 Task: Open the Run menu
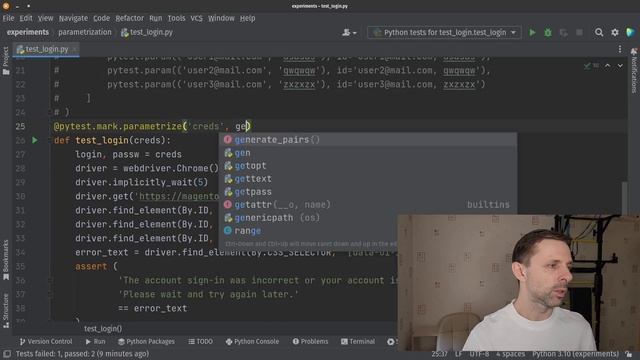tap(156, 18)
